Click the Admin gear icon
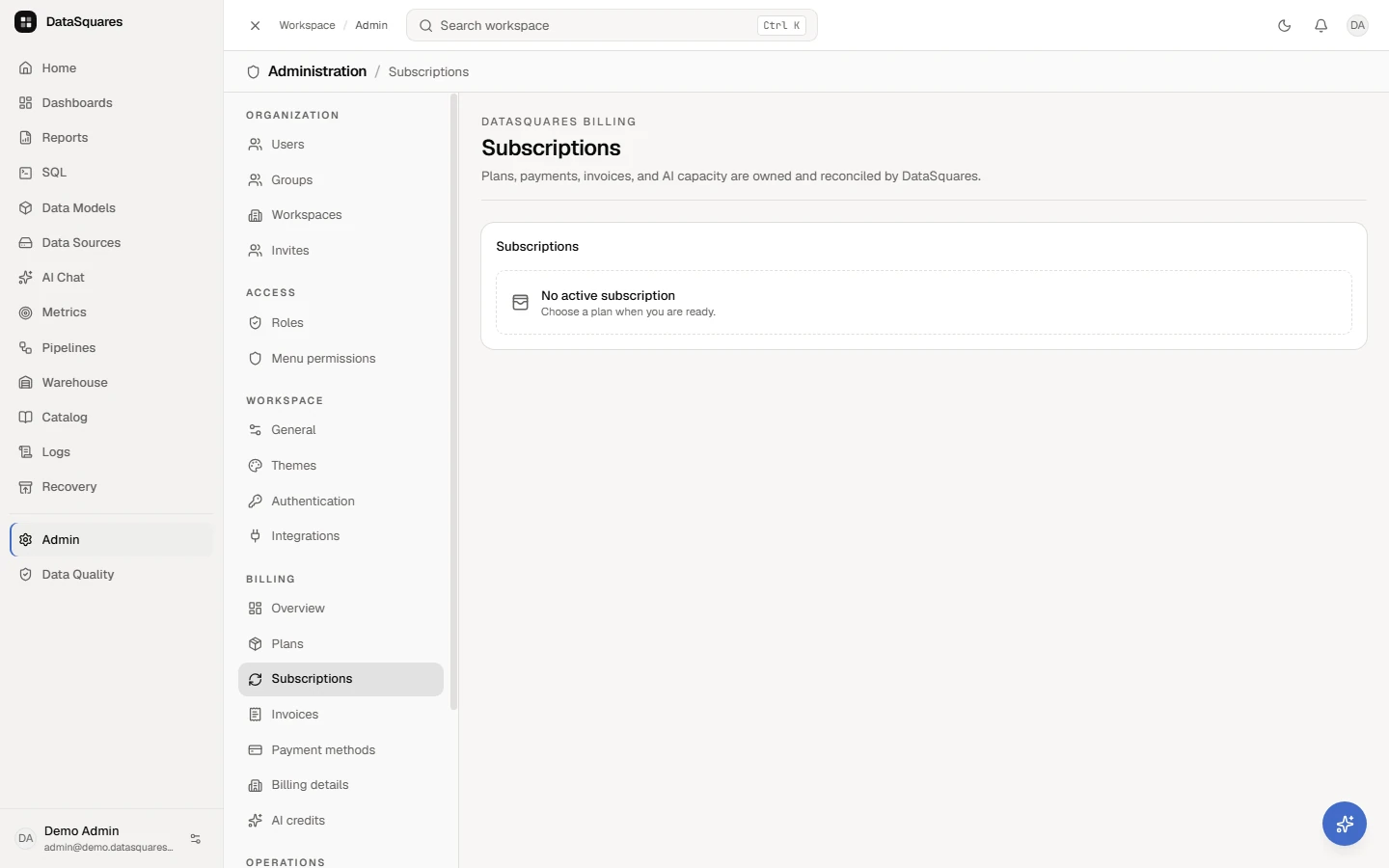1389x868 pixels. point(26,540)
